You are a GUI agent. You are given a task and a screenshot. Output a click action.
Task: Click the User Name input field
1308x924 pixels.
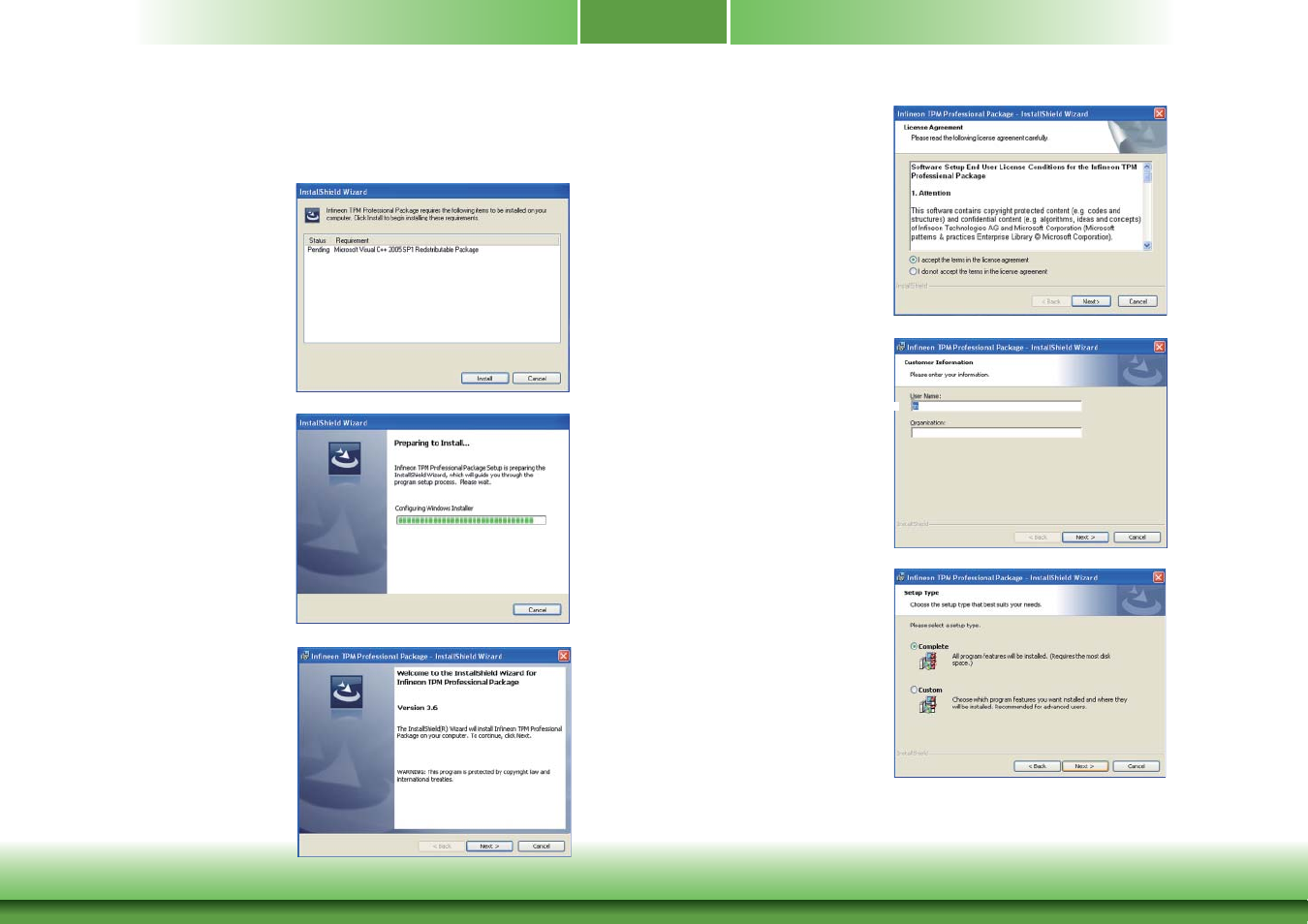996,406
